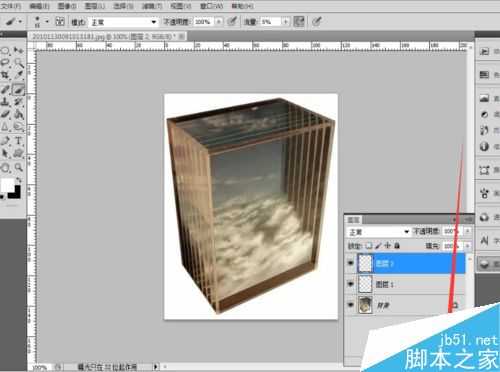The image size is (500, 372).
Task: Open the brush panel toggle icon
Action: coord(60,22)
